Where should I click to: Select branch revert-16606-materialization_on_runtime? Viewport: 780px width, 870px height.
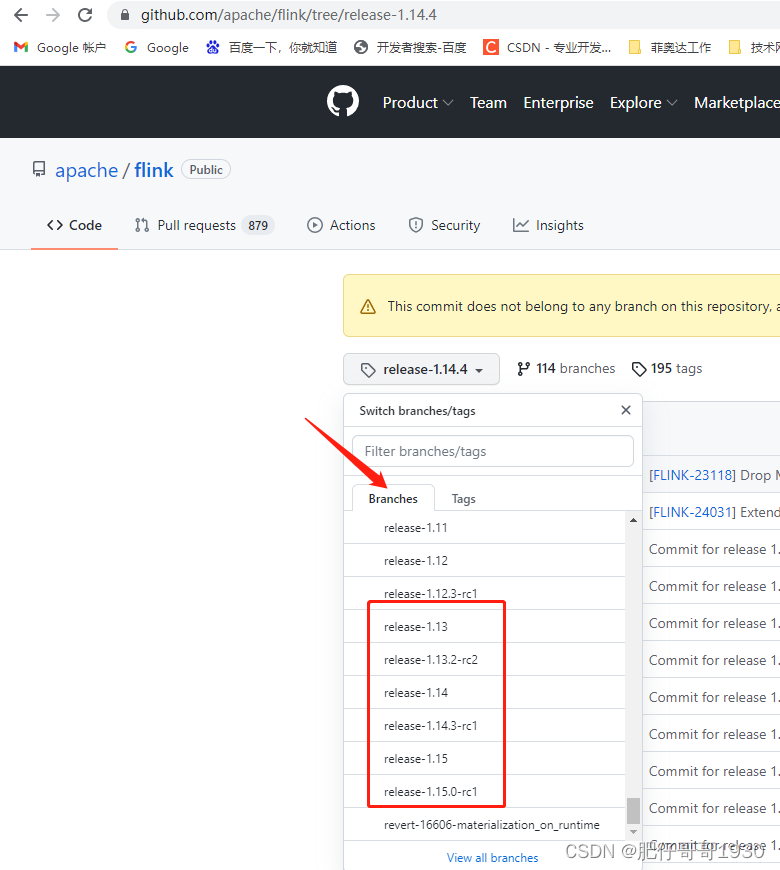(x=484, y=825)
